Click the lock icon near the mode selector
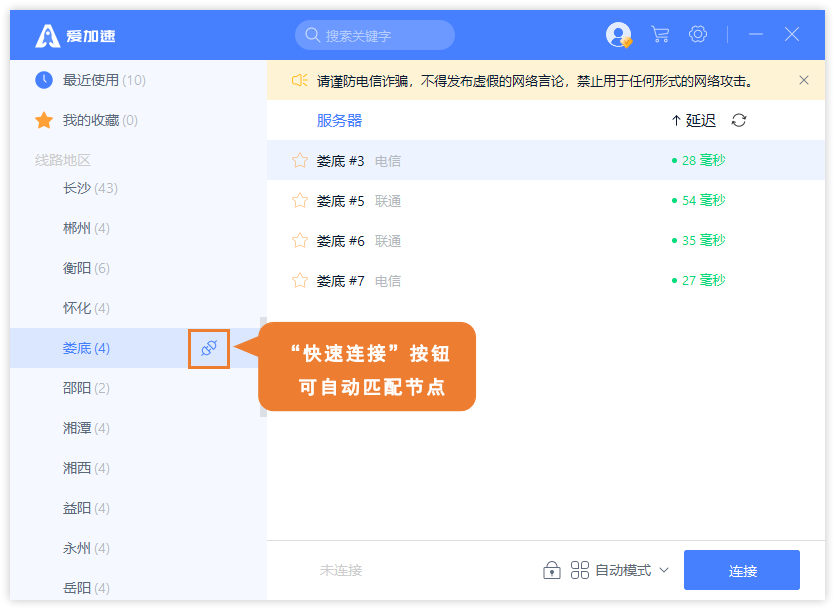Viewport: 835px width, 610px height. 551,570
